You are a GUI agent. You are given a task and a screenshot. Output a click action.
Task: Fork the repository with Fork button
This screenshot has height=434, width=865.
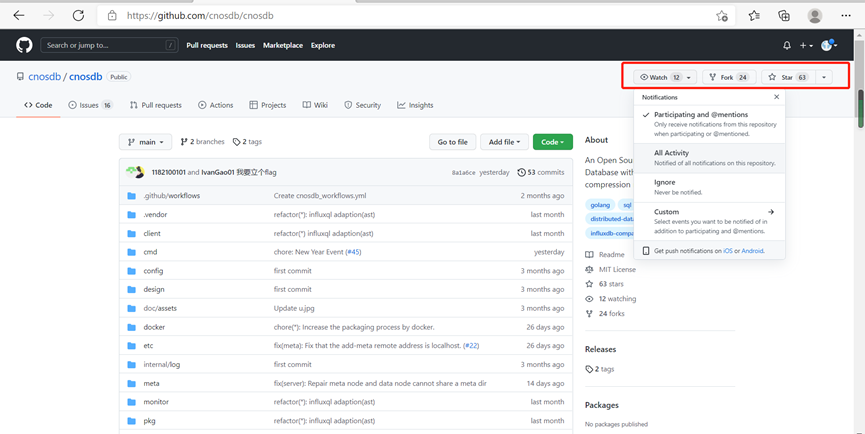tap(728, 77)
